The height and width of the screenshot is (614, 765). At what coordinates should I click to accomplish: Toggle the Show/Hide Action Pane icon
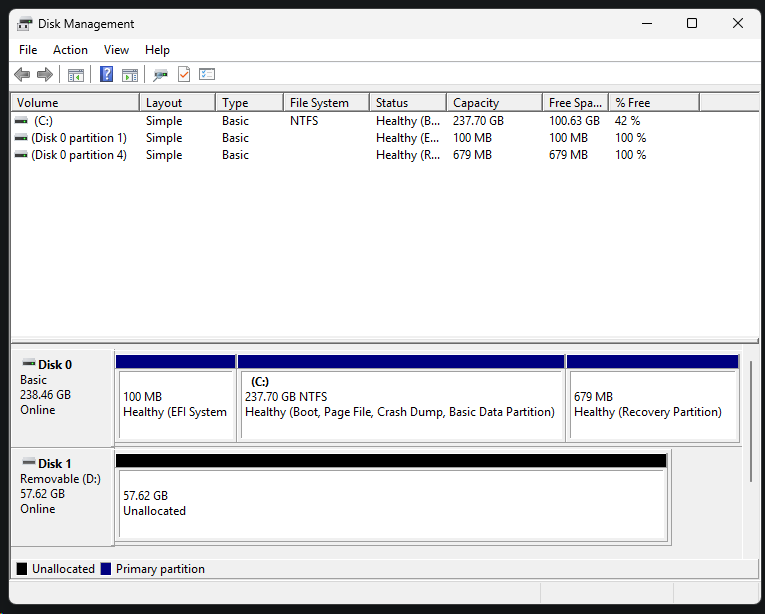pyautogui.click(x=129, y=75)
